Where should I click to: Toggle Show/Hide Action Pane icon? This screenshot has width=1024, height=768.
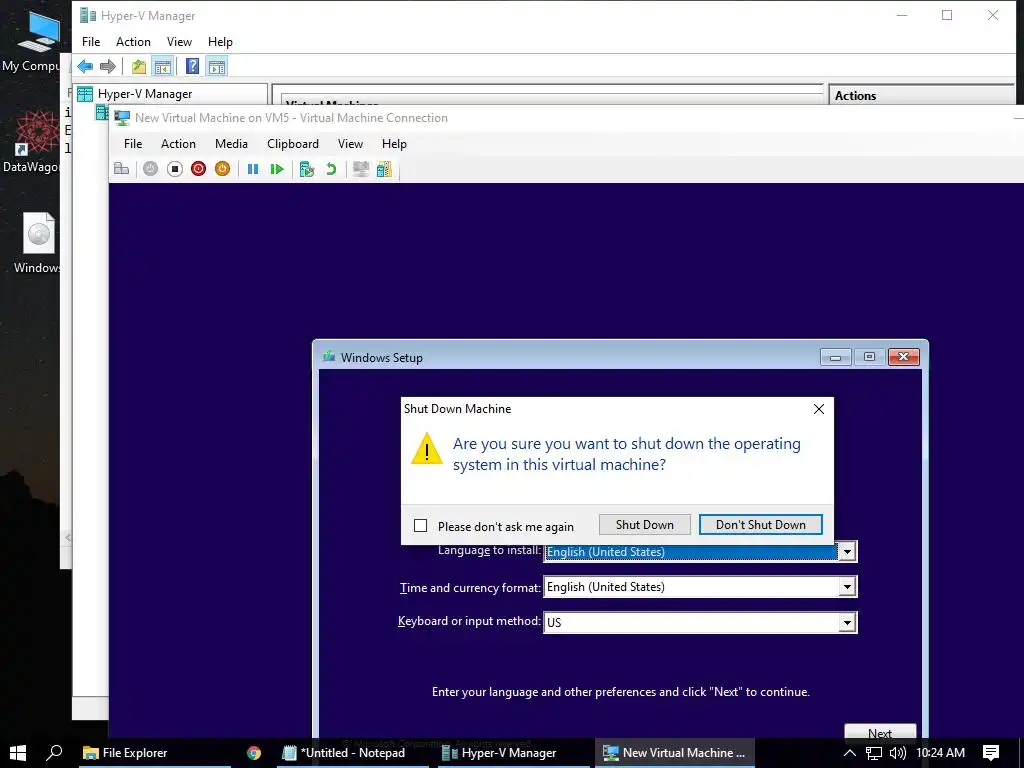tap(217, 66)
